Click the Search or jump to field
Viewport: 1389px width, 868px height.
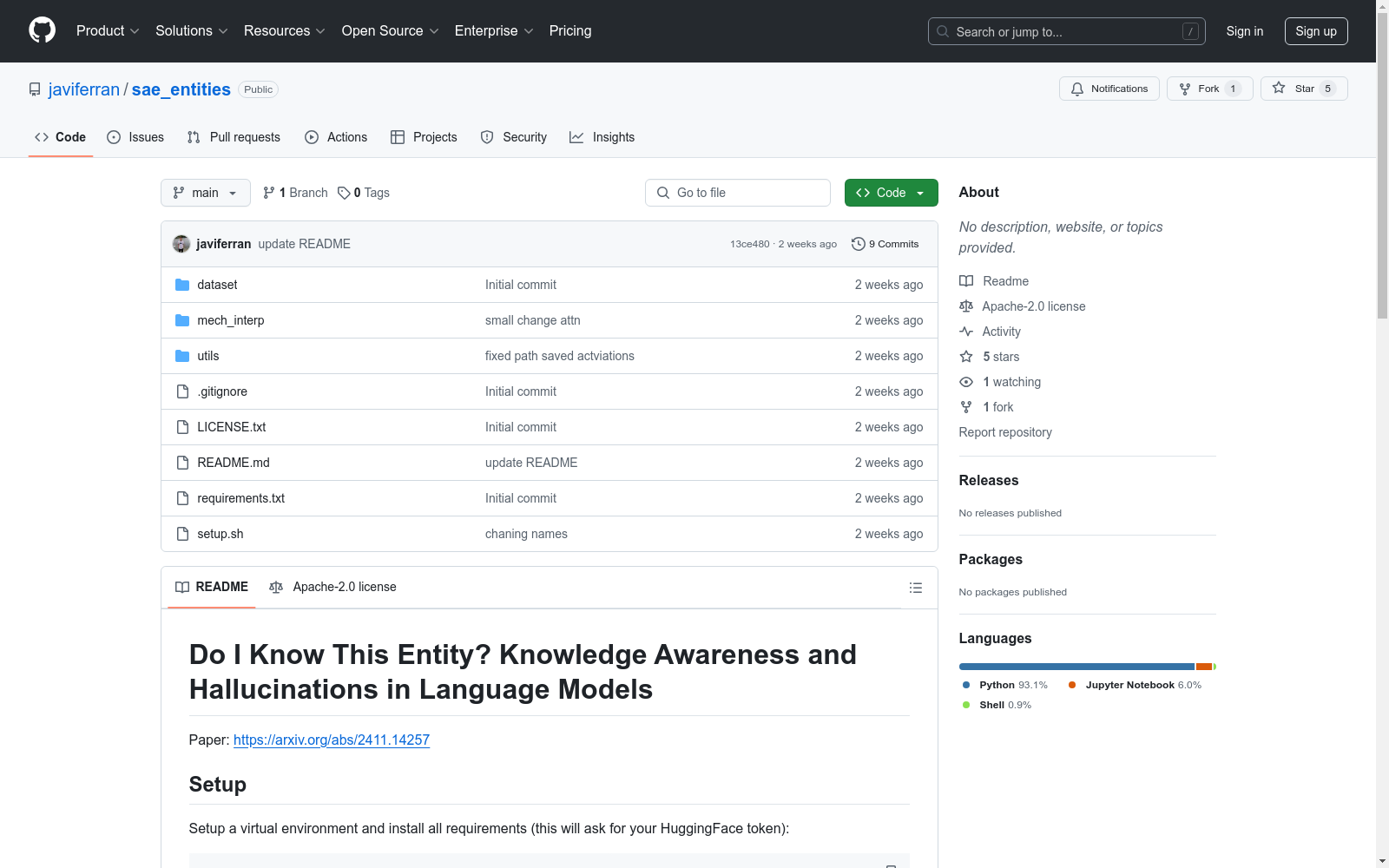[1067, 31]
